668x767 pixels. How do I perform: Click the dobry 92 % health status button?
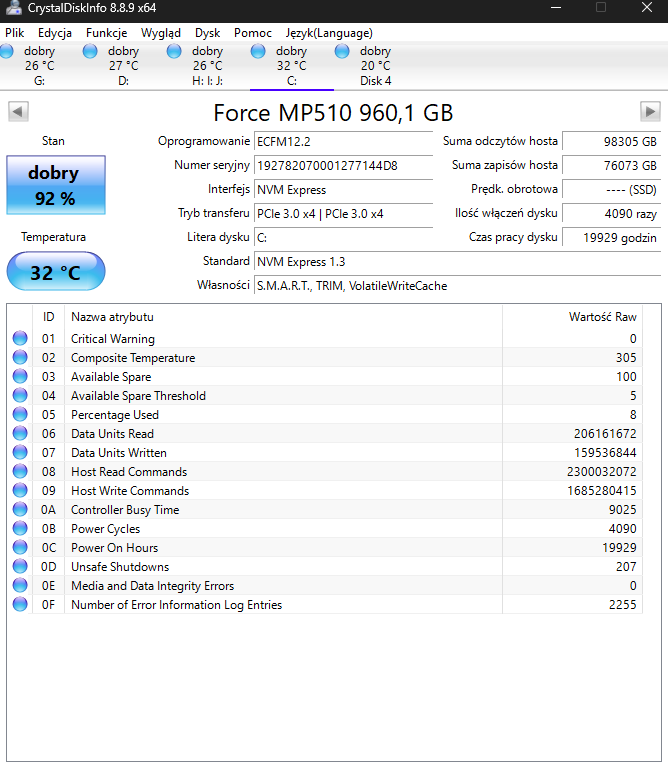click(x=54, y=185)
